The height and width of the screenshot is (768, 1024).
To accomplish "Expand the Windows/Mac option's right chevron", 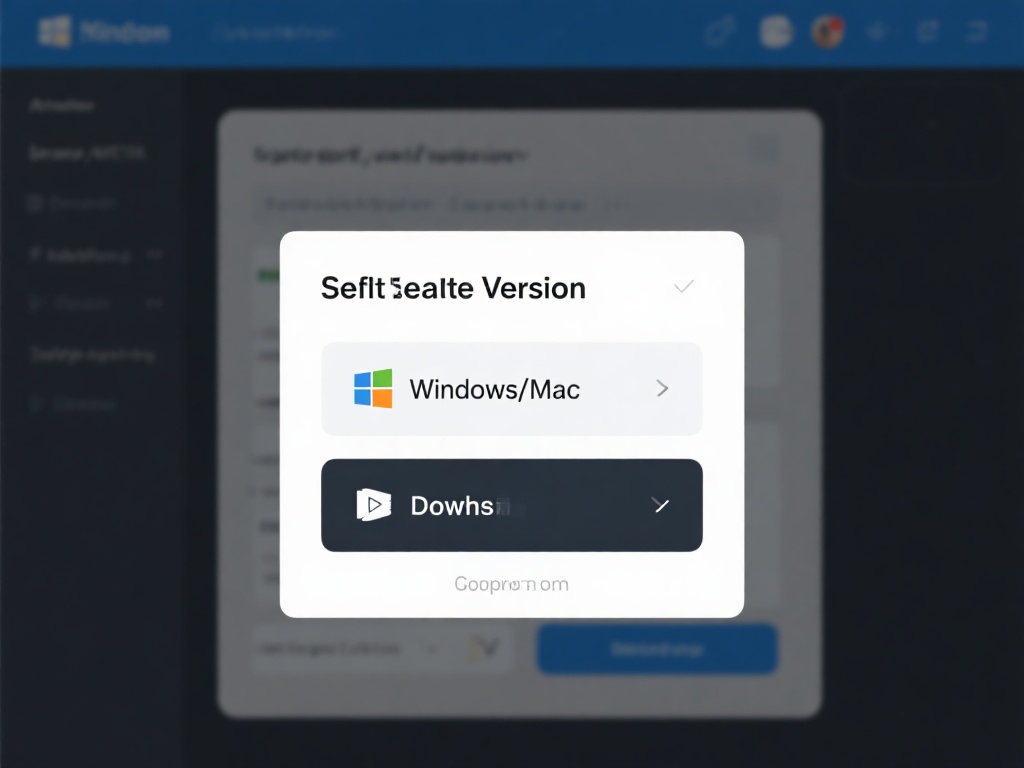I will 662,388.
